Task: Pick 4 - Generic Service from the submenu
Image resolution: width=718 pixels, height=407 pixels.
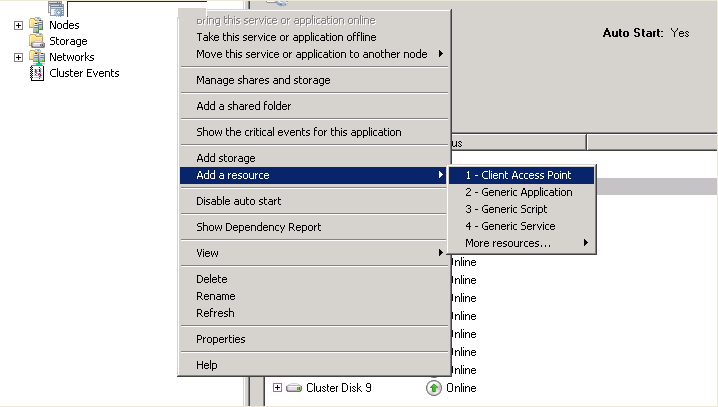Action: click(x=509, y=226)
